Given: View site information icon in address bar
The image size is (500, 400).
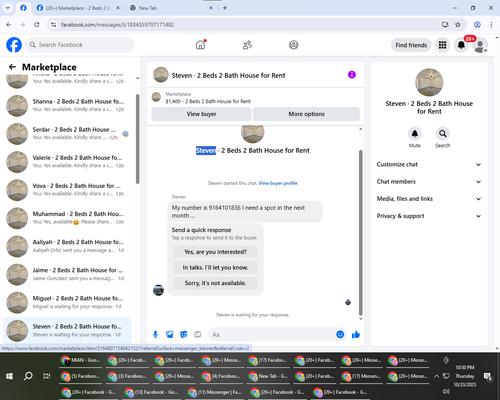Looking at the screenshot, I should coord(53,24).
